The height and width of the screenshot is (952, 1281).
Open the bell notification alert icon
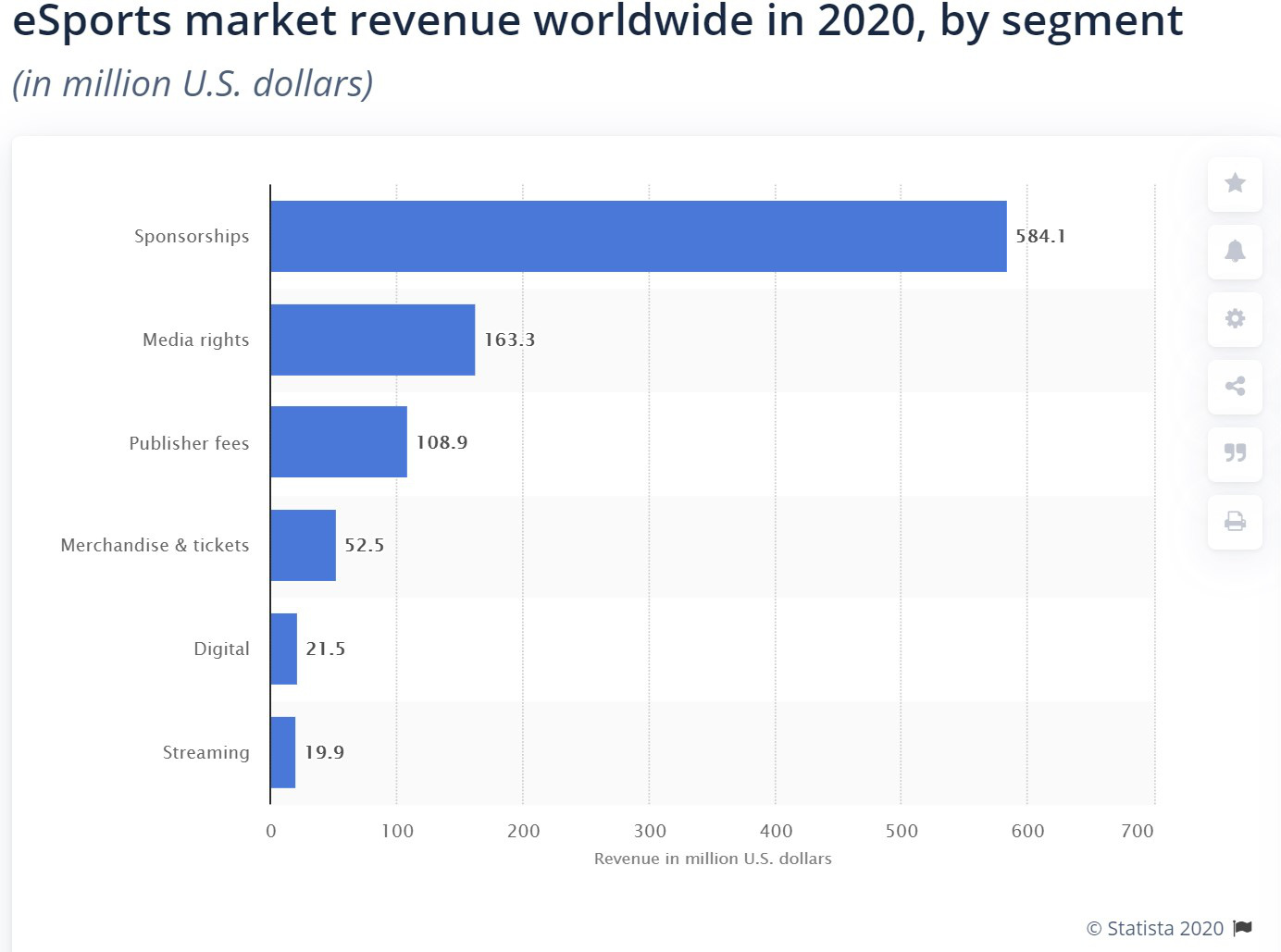(1235, 251)
